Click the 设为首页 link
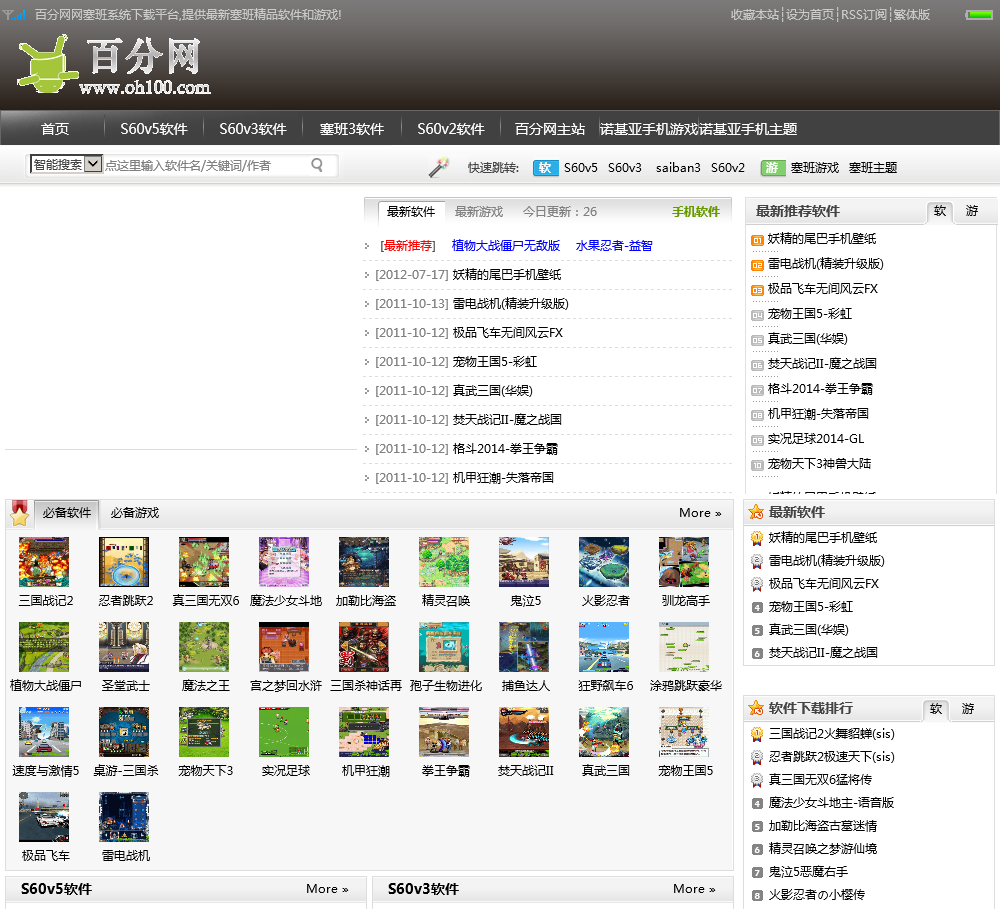This screenshot has height=909, width=1000. 810,14
